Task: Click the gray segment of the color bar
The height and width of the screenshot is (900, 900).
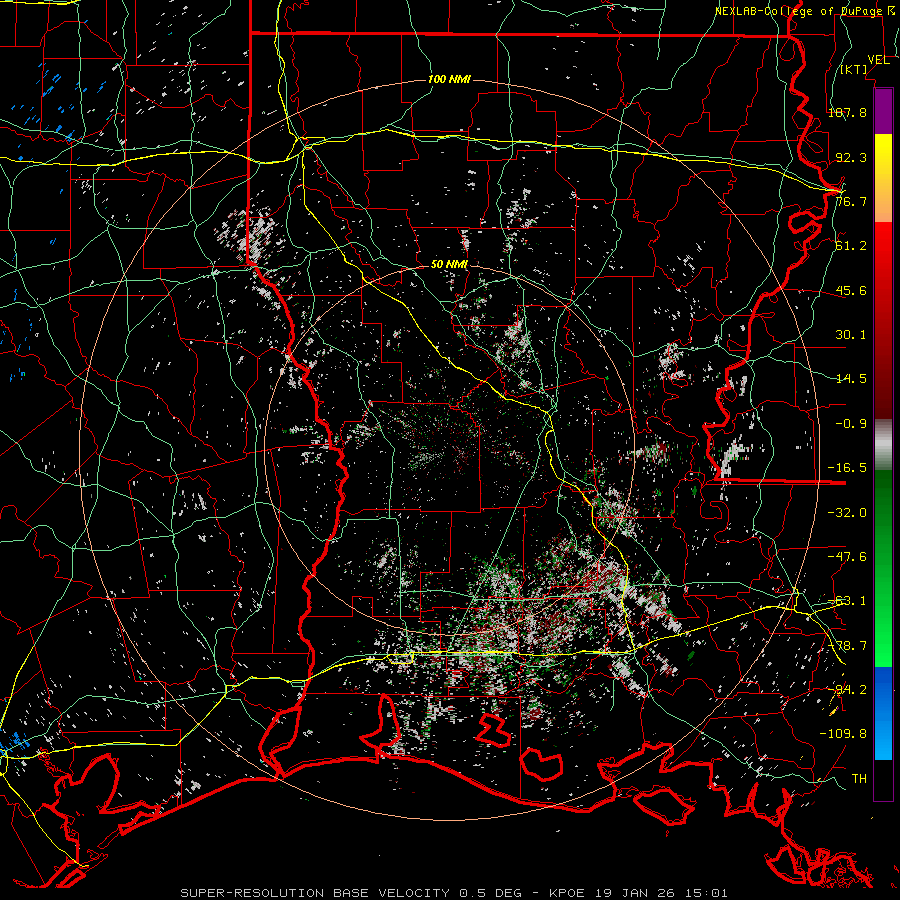Action: 883,445
